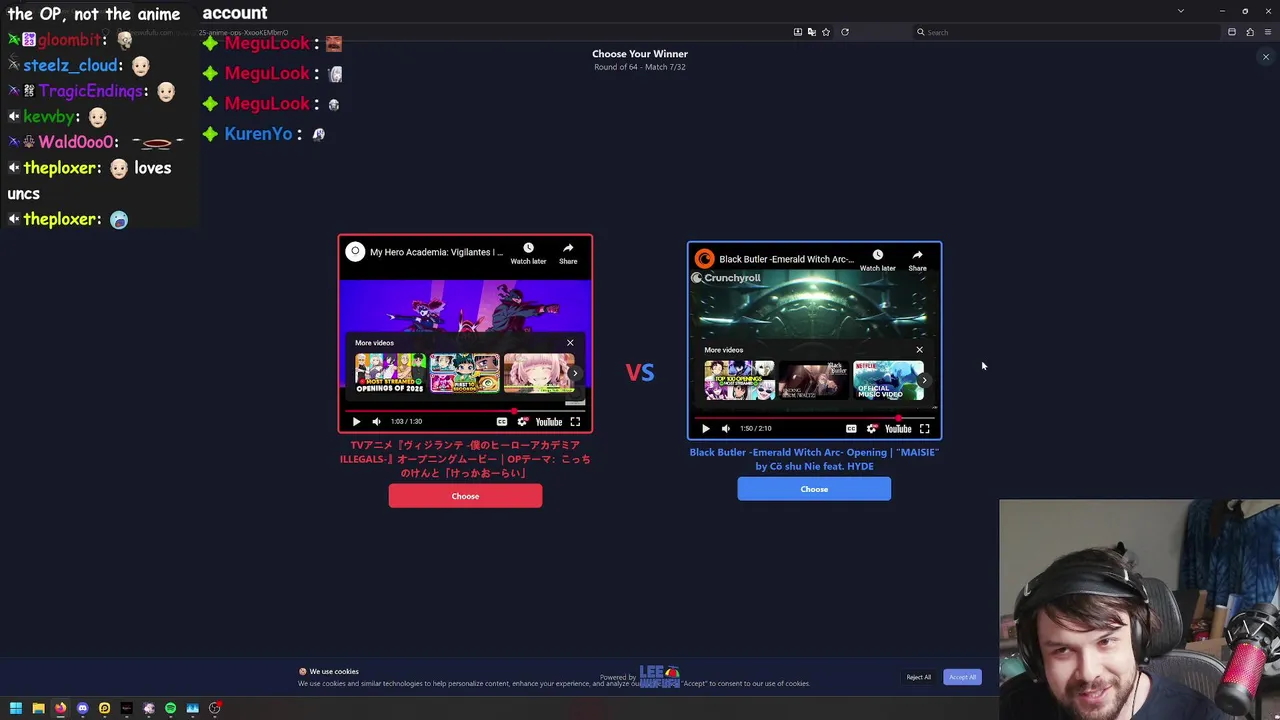This screenshot has height=720, width=1280.
Task: Click Watch later on My Hero Academia video
Action: [528, 252]
